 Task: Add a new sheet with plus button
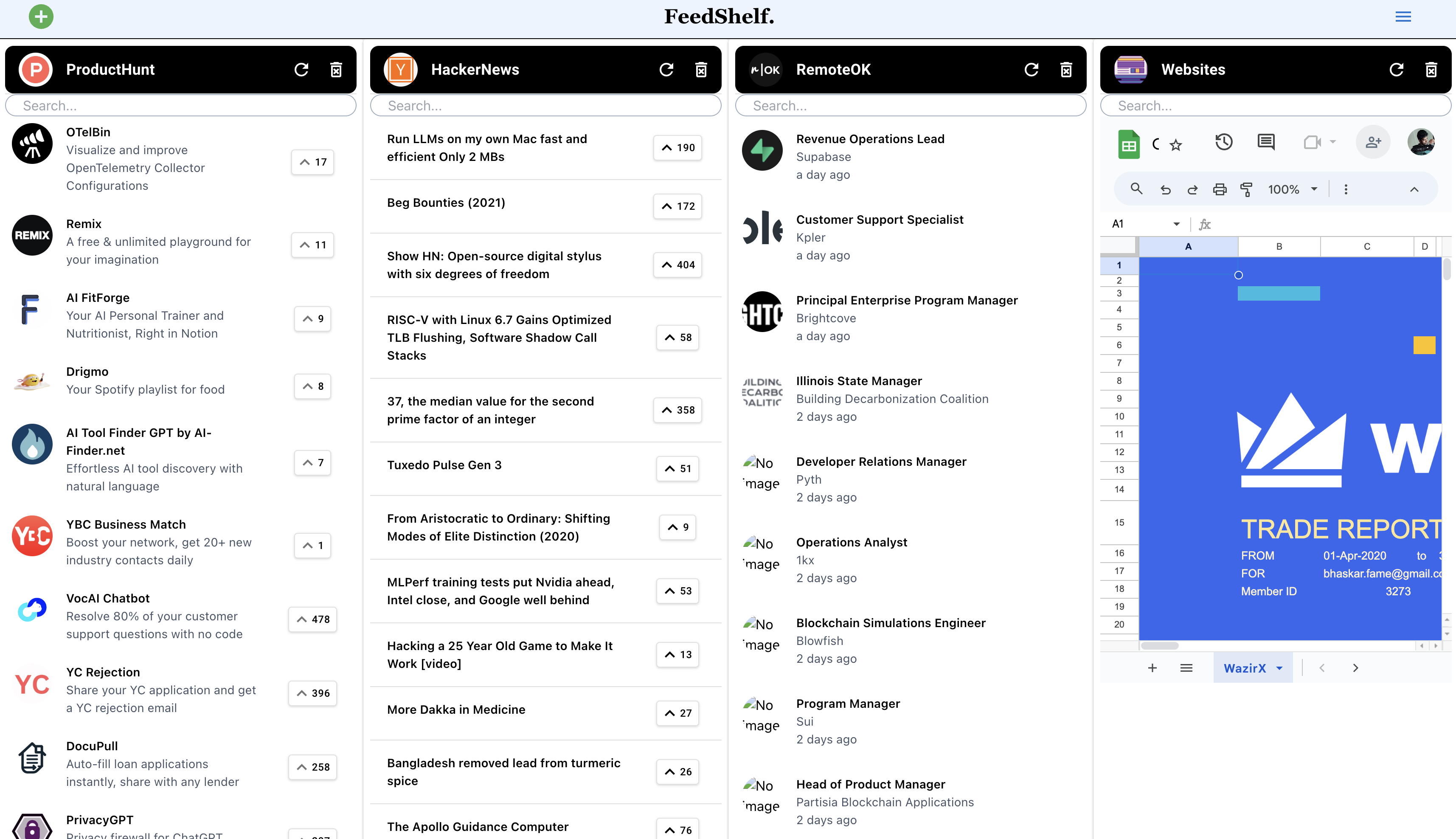point(1152,668)
